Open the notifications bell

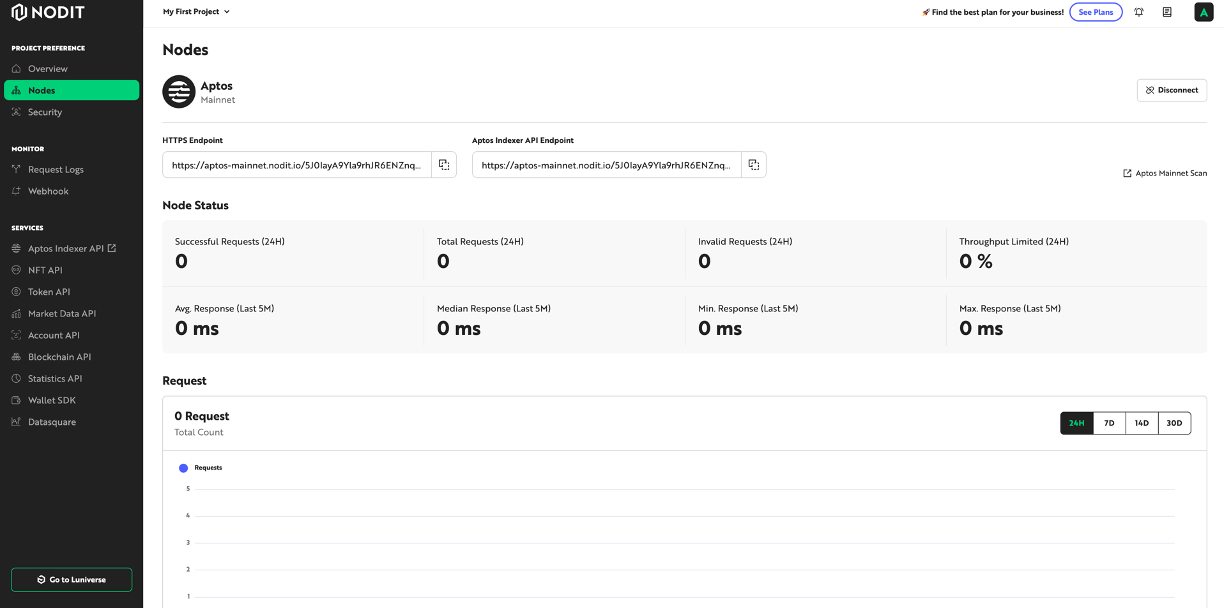point(1139,12)
